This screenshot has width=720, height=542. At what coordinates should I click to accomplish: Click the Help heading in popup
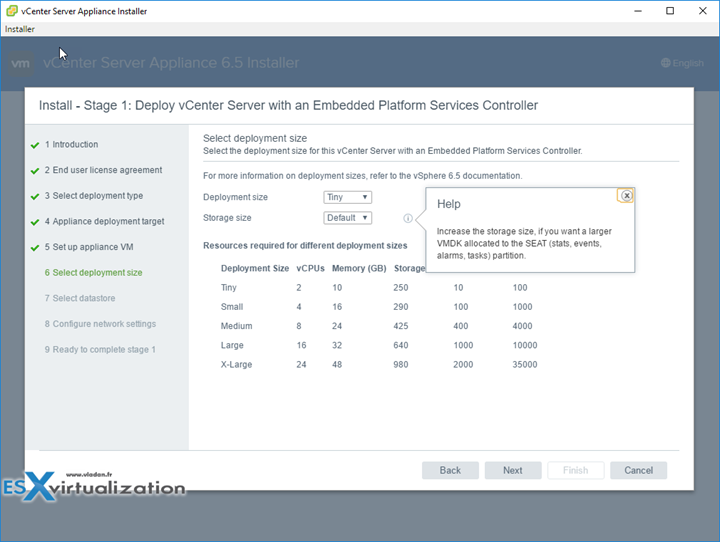point(449,204)
